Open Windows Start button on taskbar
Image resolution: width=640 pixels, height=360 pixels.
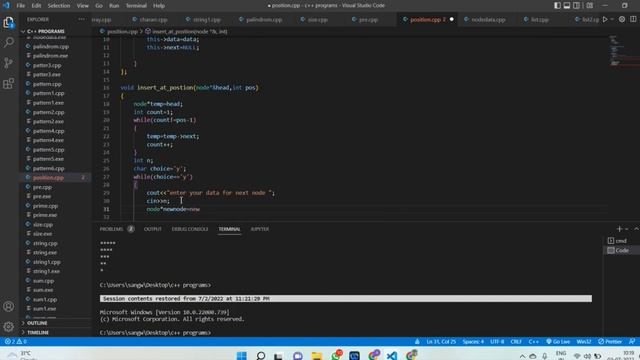(x=242, y=356)
